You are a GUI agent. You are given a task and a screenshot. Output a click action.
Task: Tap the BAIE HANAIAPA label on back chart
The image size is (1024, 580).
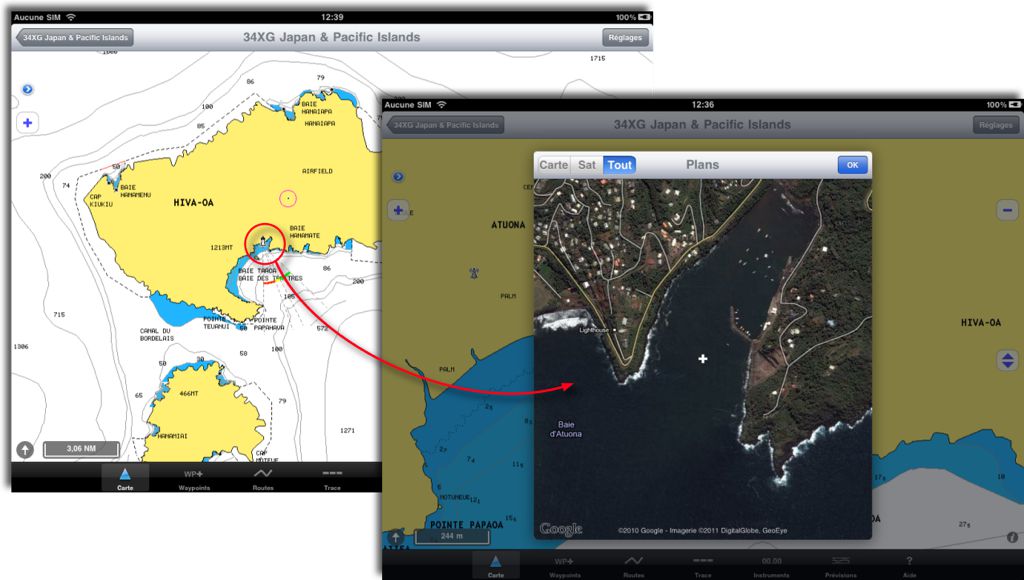317,108
